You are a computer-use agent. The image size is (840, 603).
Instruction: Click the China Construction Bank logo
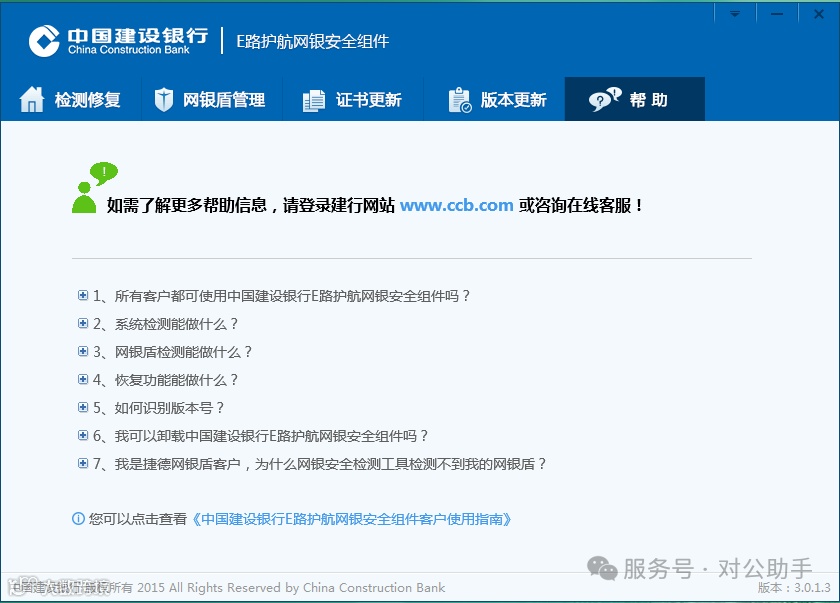[x=118, y=41]
